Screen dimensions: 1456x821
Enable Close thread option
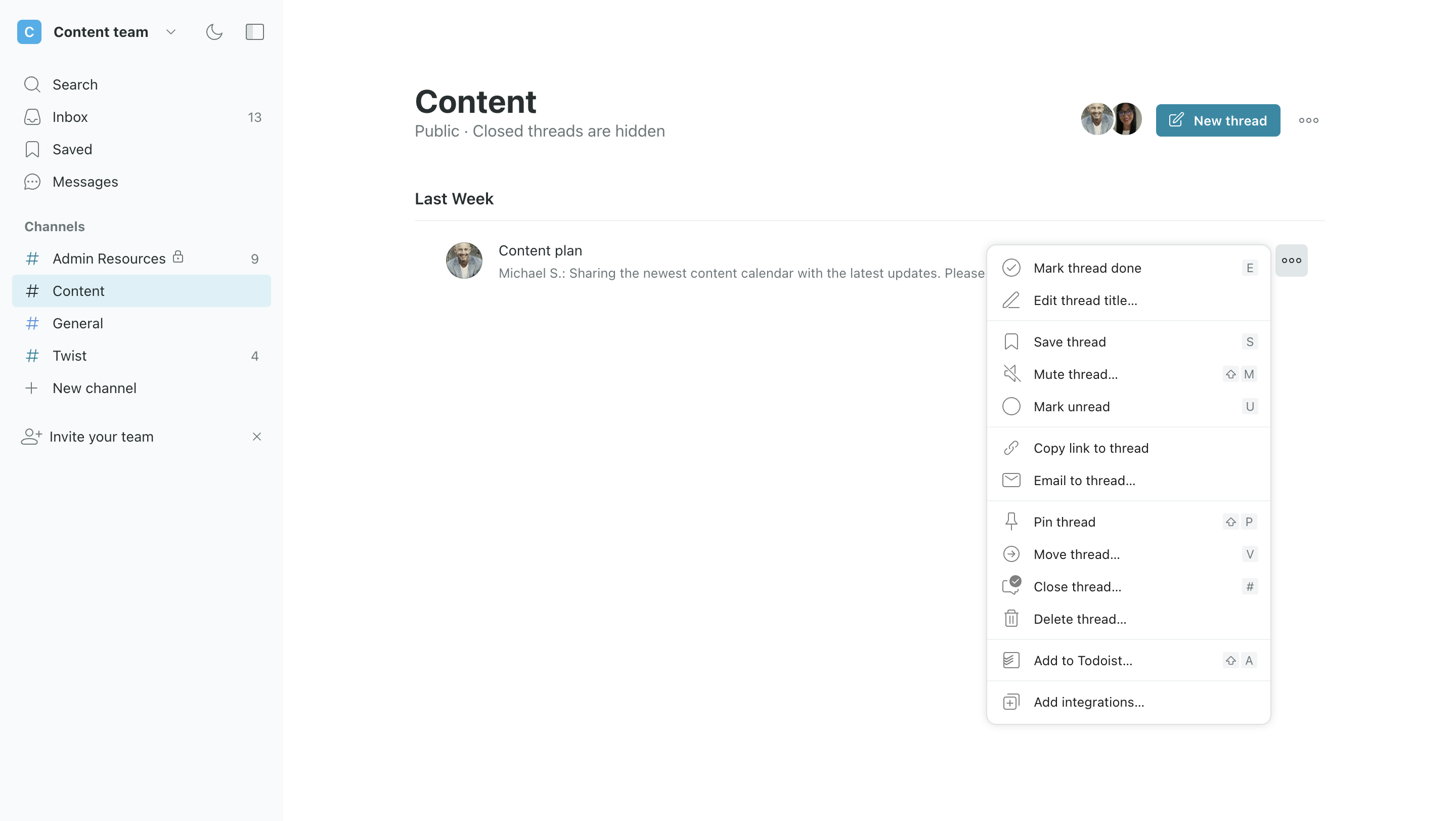[x=1078, y=586]
